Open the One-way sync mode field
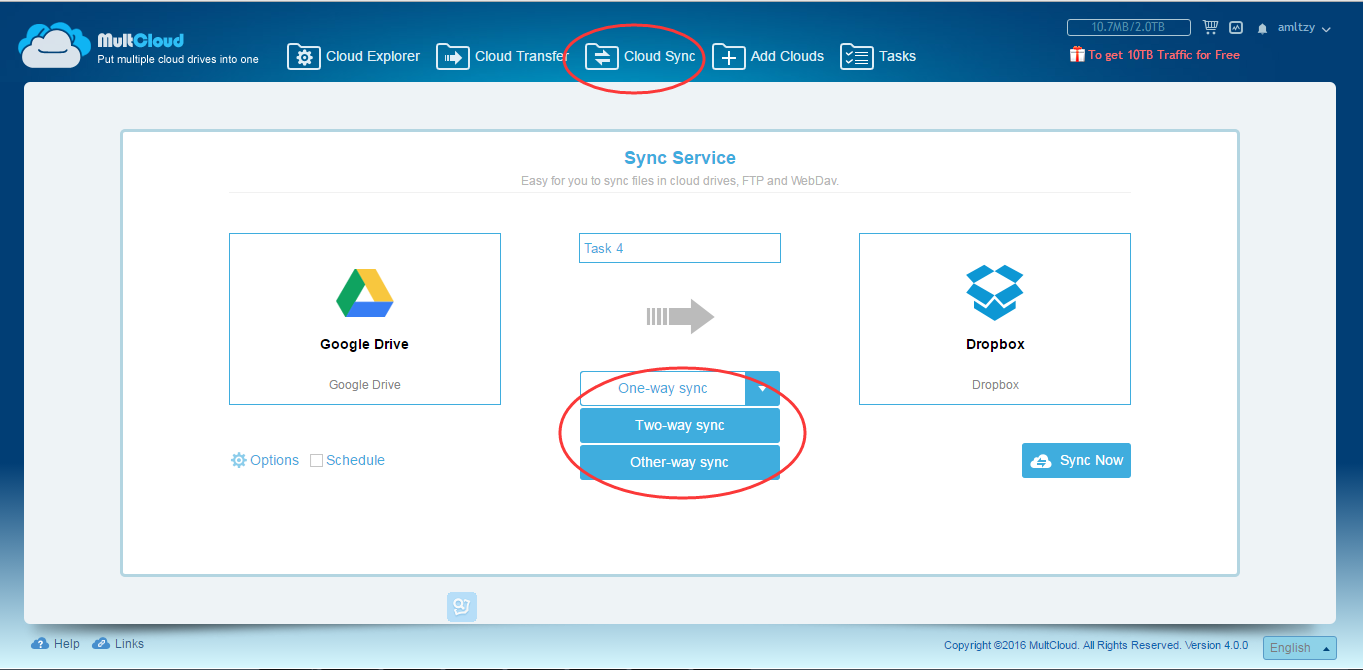The height and width of the screenshot is (670, 1363). [663, 388]
